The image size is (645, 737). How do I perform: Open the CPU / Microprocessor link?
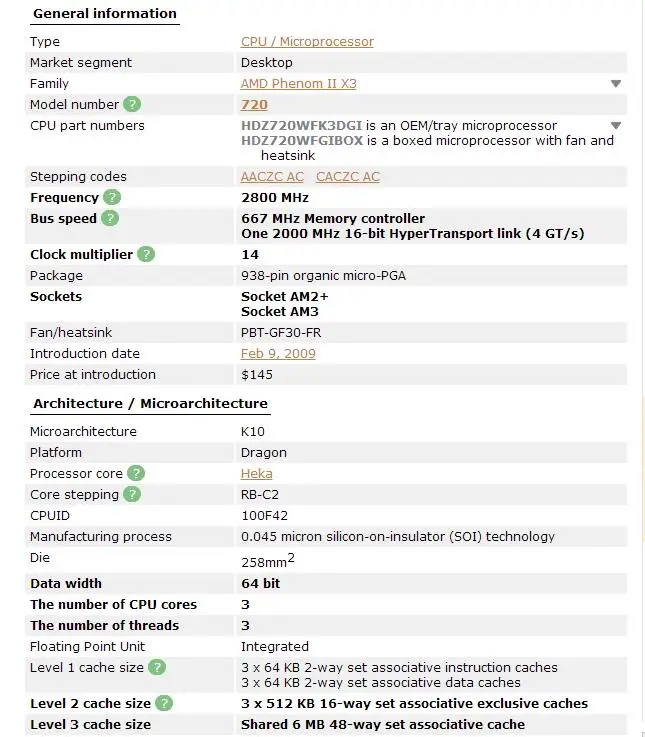tap(307, 42)
